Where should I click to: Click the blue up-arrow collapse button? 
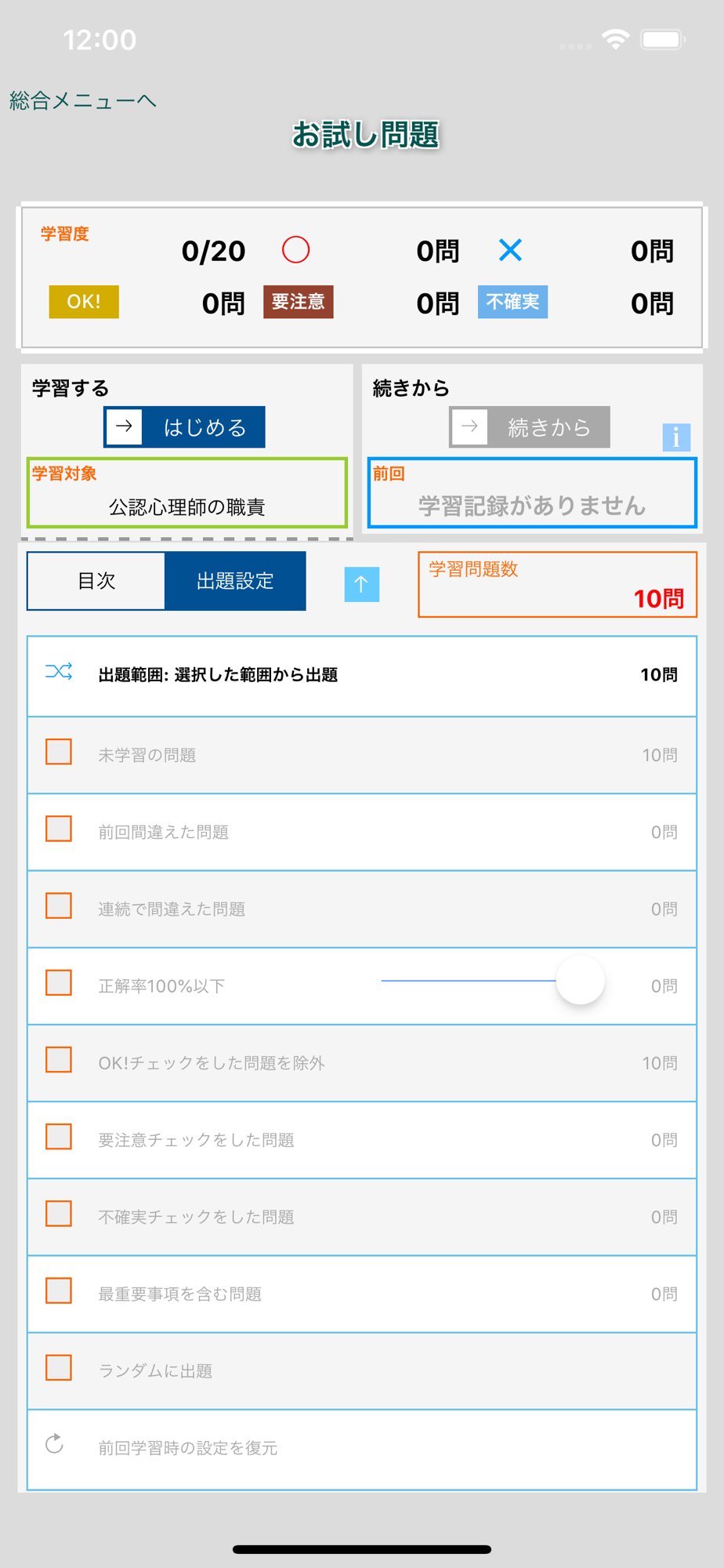click(x=361, y=584)
